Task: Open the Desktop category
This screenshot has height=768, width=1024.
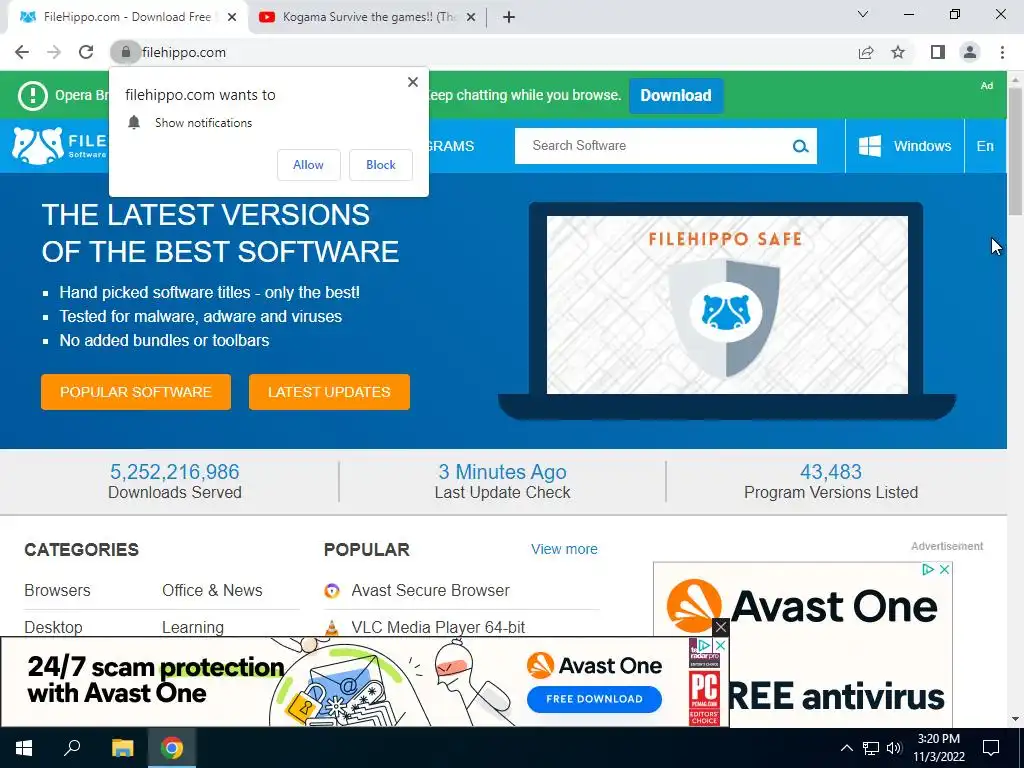Action: [x=54, y=627]
